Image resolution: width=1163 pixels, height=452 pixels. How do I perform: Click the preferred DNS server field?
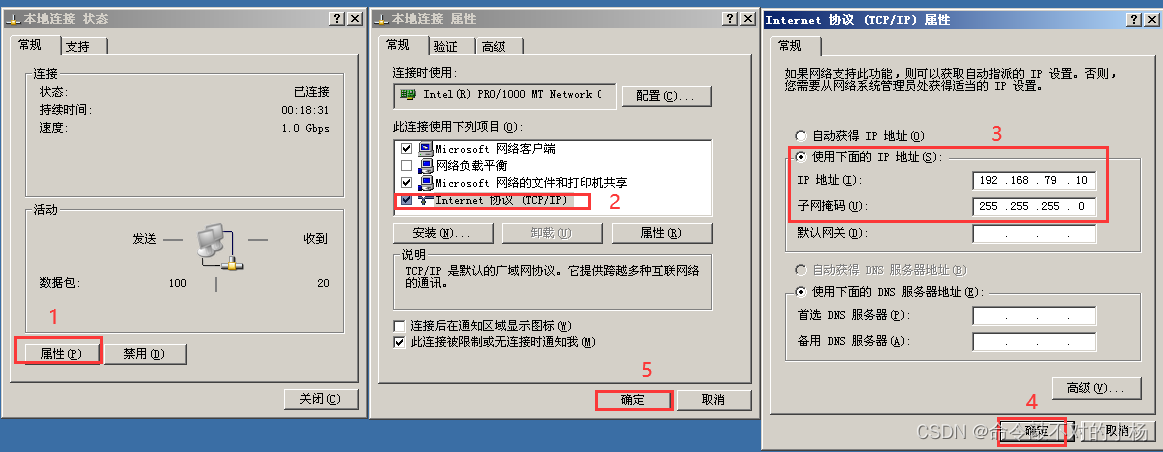[x=1034, y=315]
